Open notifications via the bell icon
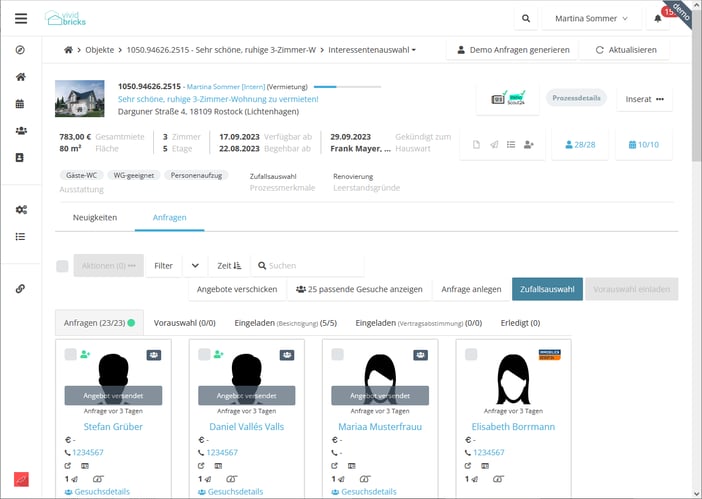Viewport: 702px width, 499px height. pyautogui.click(x=657, y=18)
